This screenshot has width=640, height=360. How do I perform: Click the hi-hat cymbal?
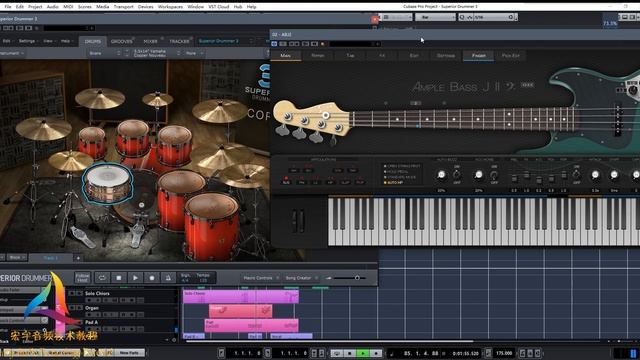point(70,161)
